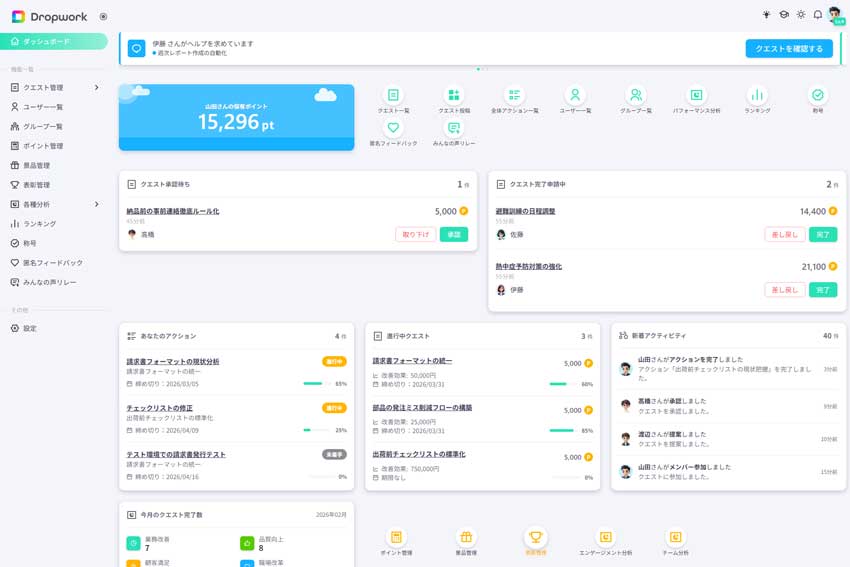Open notifications bell in top bar
The image size is (850, 567).
click(x=817, y=15)
